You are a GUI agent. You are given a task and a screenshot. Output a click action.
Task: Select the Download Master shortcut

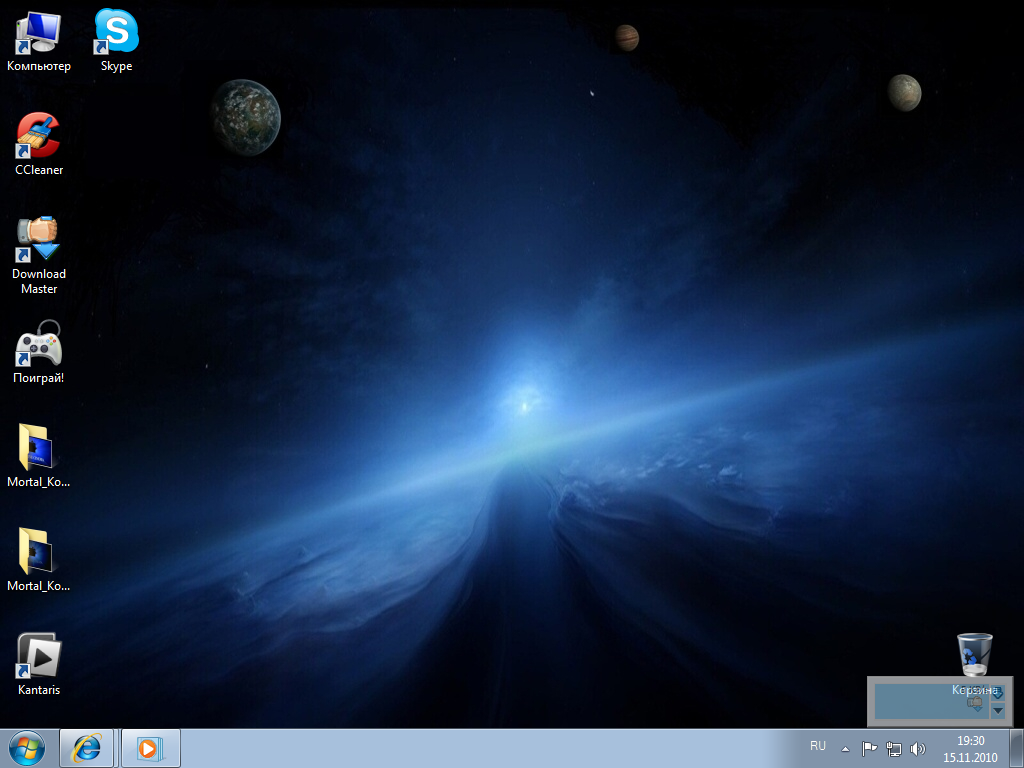39,241
